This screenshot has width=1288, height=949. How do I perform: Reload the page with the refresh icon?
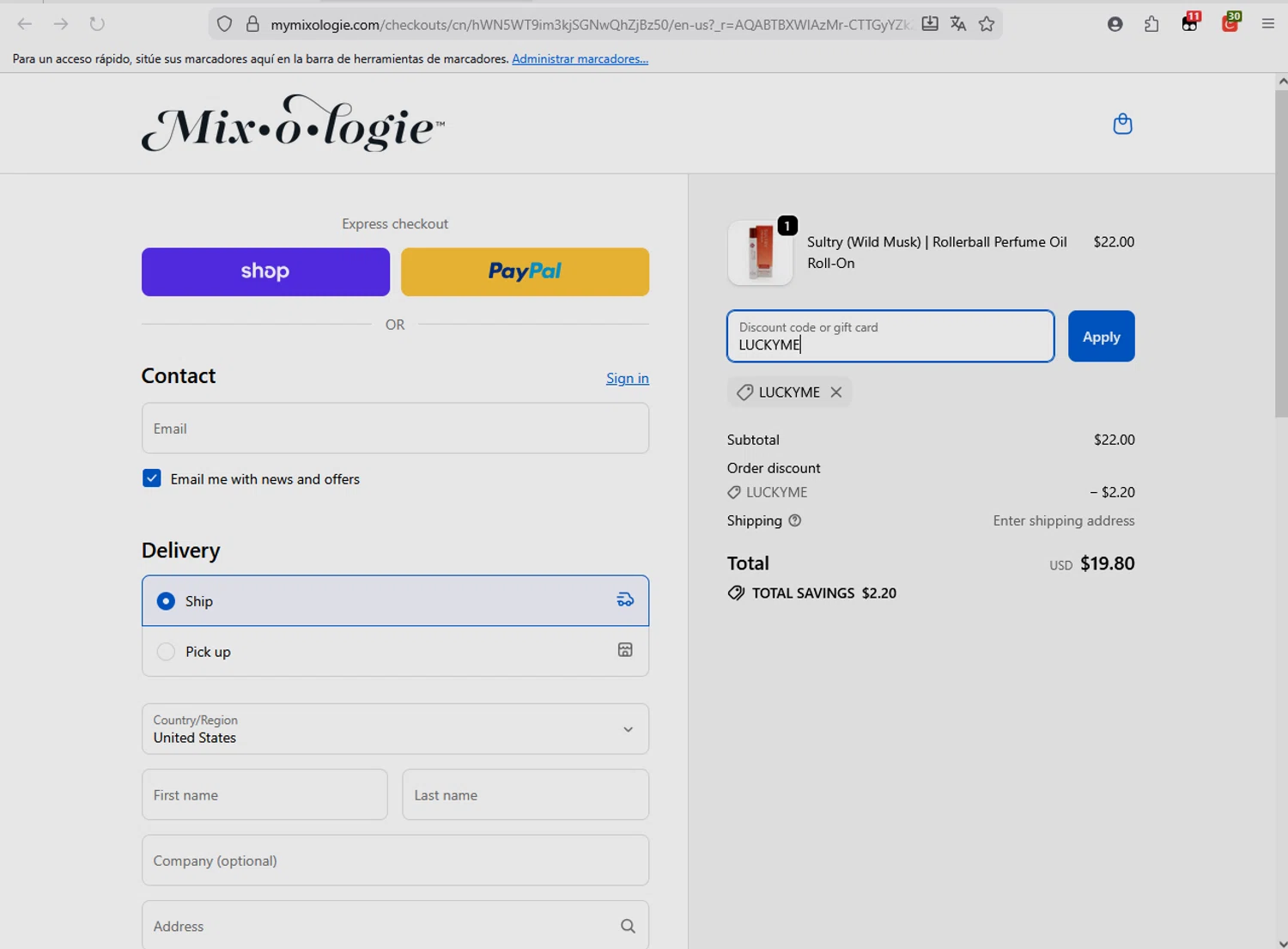(97, 24)
